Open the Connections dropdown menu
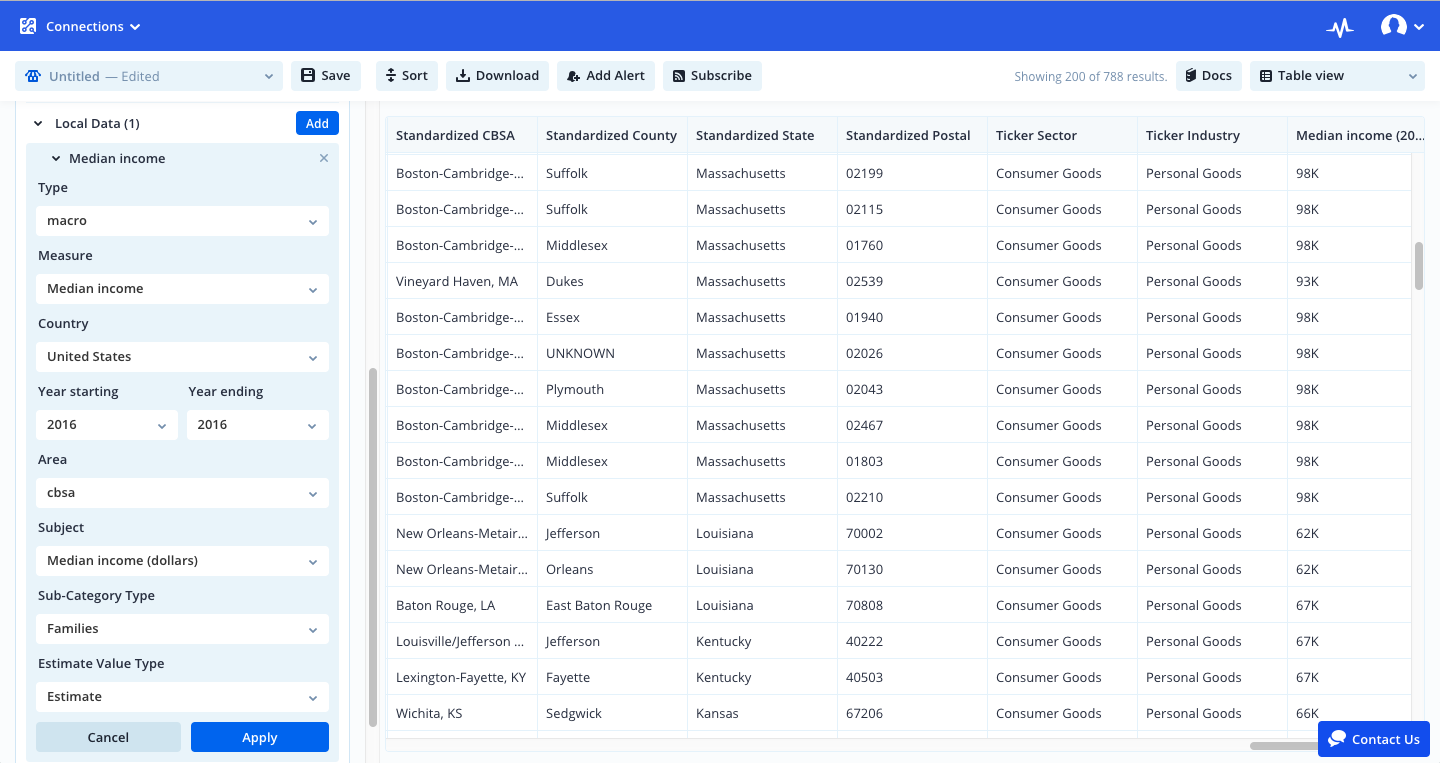Image resolution: width=1440 pixels, height=763 pixels. [x=93, y=26]
